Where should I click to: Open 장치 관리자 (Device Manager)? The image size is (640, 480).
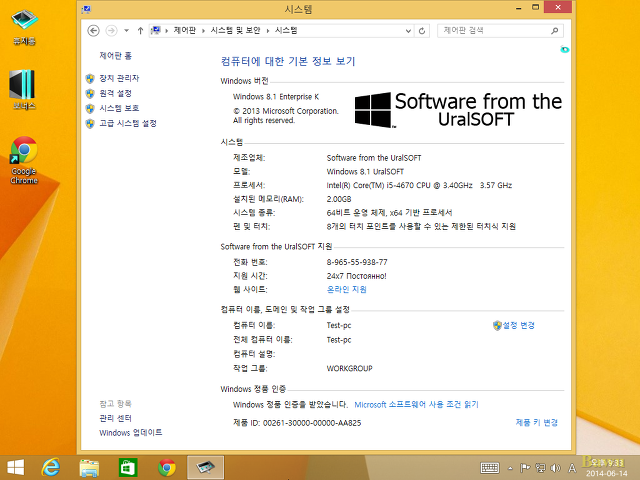(x=119, y=78)
